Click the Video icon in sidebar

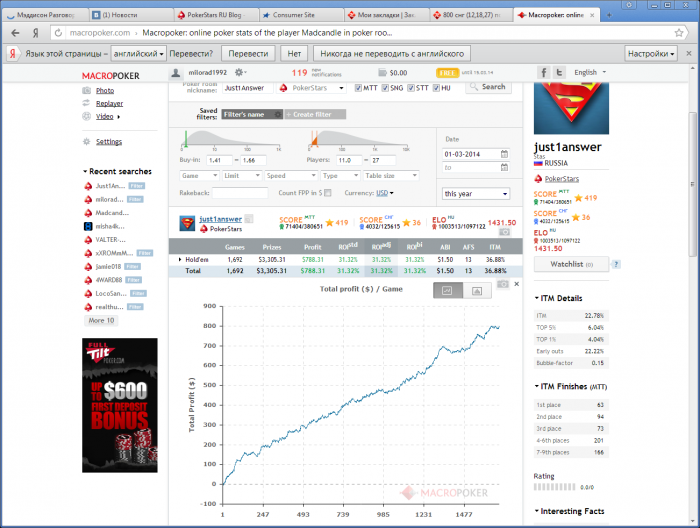click(x=87, y=116)
